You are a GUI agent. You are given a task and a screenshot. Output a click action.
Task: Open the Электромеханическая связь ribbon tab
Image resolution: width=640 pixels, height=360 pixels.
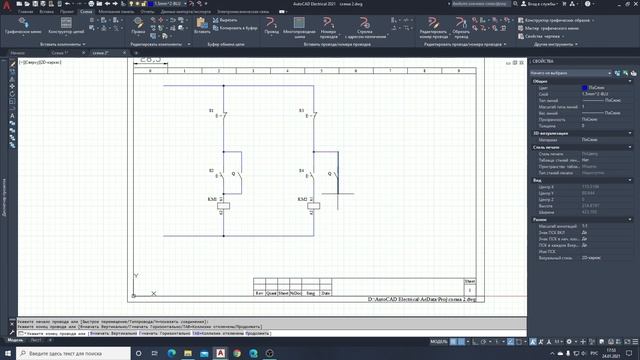click(x=243, y=12)
